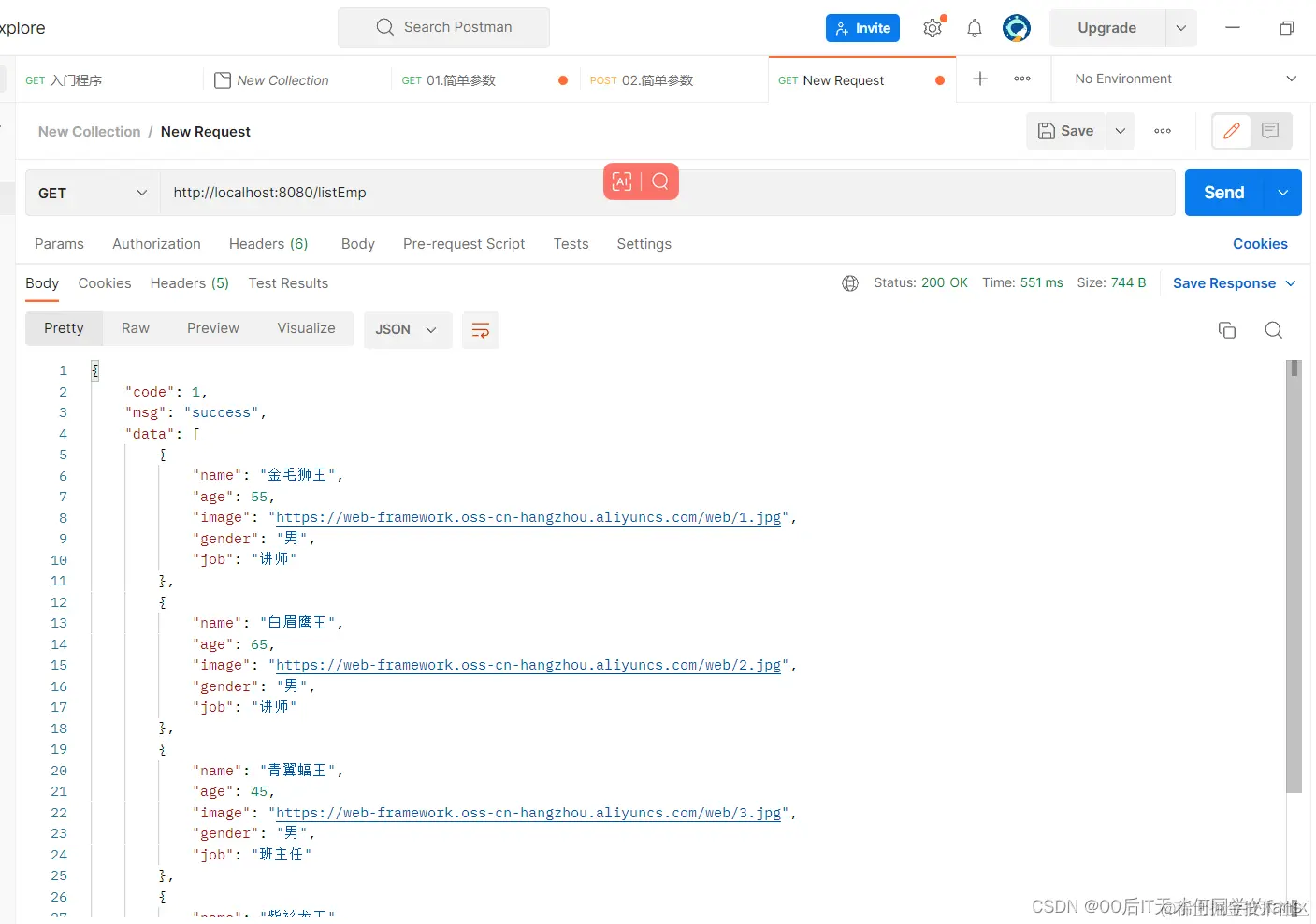Screen dimensions: 1316x924
Task: Open the settings gear icon
Action: tap(933, 28)
